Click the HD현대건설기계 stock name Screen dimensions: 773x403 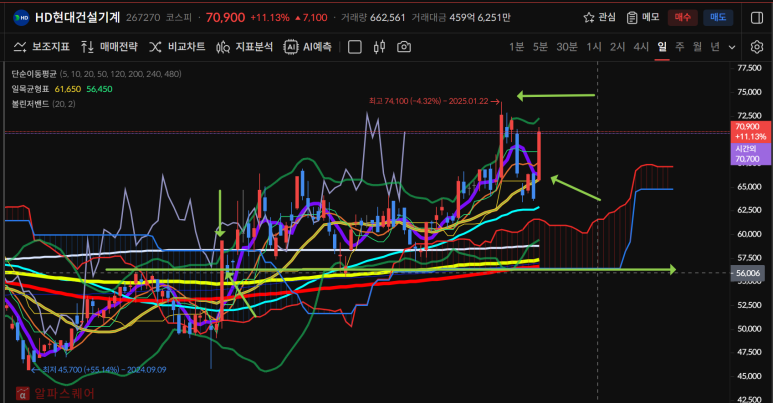pyautogui.click(x=77, y=18)
